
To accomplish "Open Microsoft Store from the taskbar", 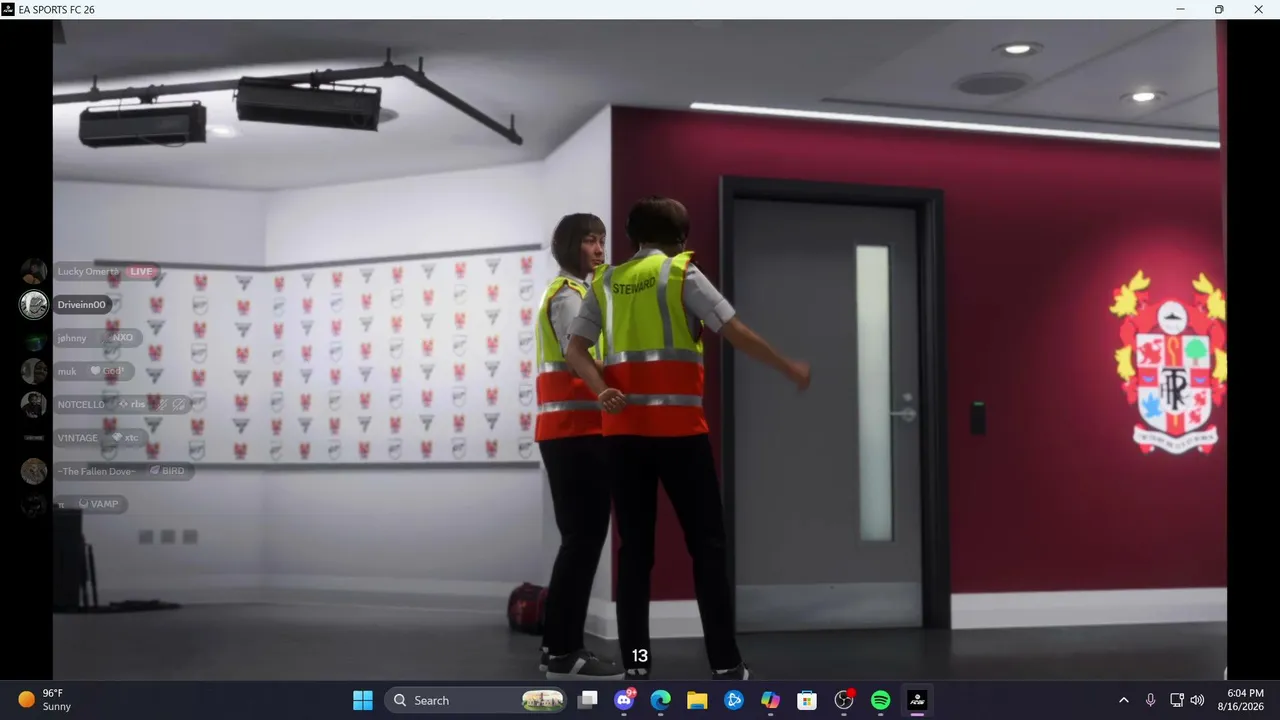I will click(807, 700).
